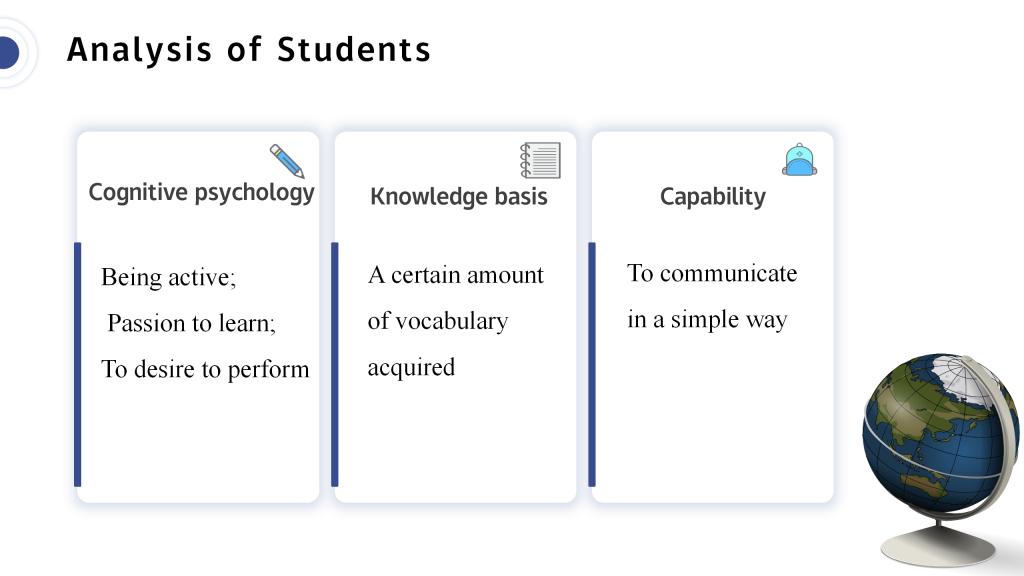Select 'A certain amount' text line
This screenshot has width=1024, height=576.
click(x=455, y=275)
